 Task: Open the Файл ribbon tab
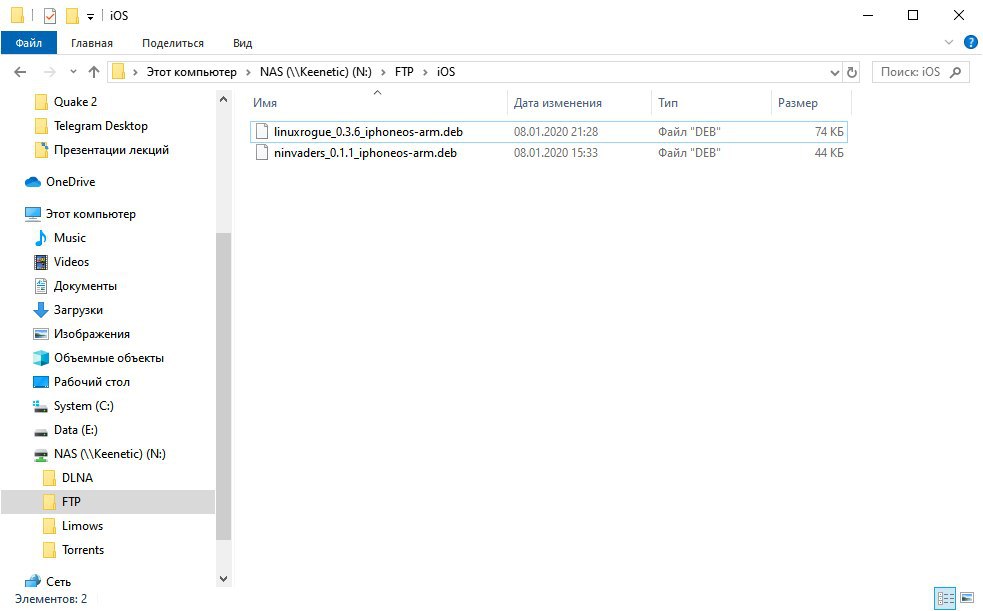click(x=29, y=43)
